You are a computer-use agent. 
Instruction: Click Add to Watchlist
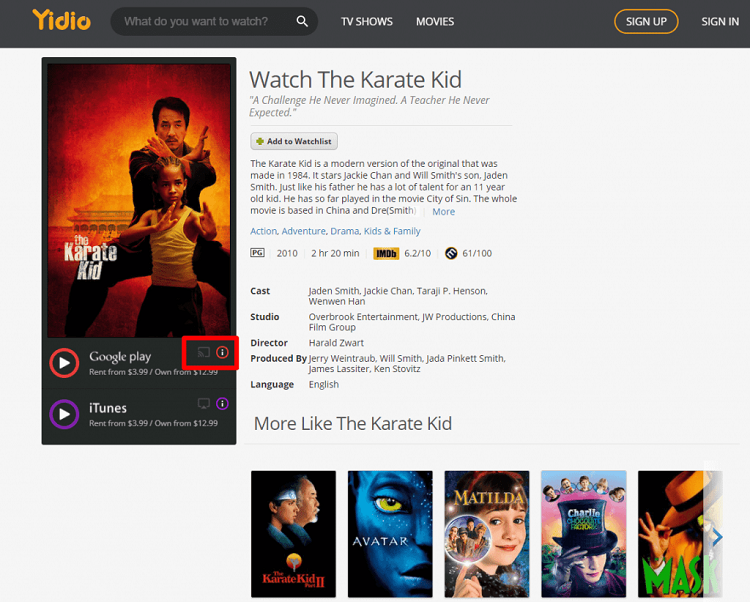(294, 141)
